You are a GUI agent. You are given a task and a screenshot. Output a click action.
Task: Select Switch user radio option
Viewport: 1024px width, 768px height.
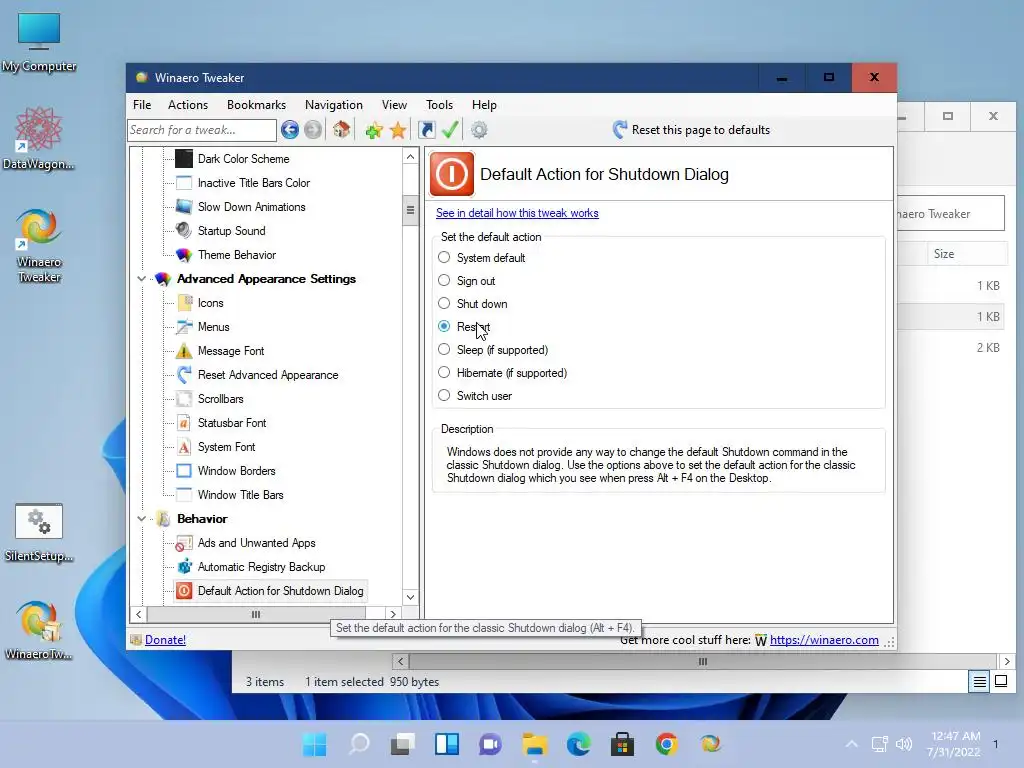pos(444,395)
